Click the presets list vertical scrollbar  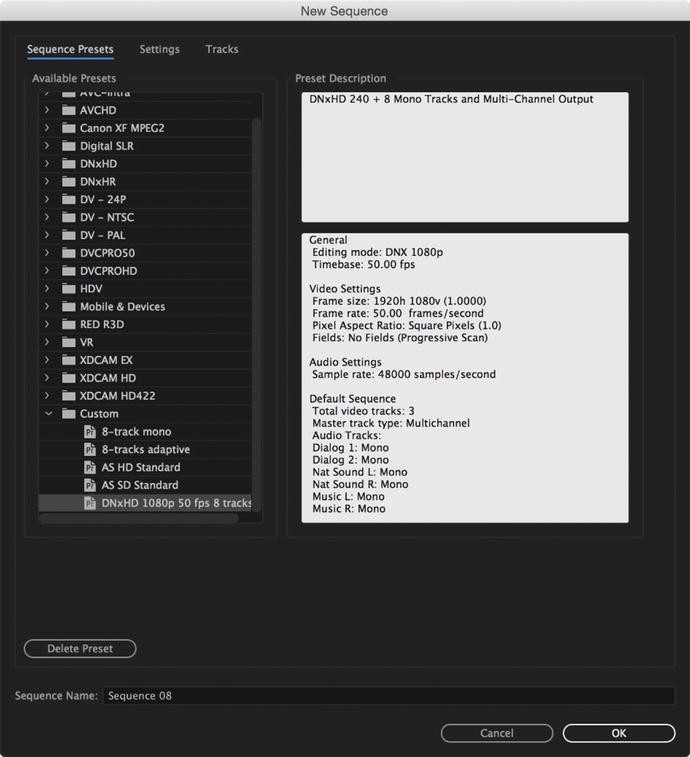(x=256, y=314)
